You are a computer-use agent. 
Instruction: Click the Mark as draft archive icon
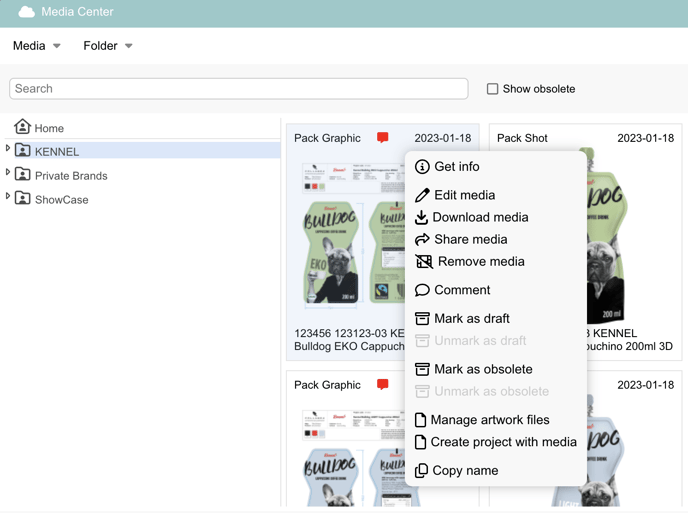[422, 319]
